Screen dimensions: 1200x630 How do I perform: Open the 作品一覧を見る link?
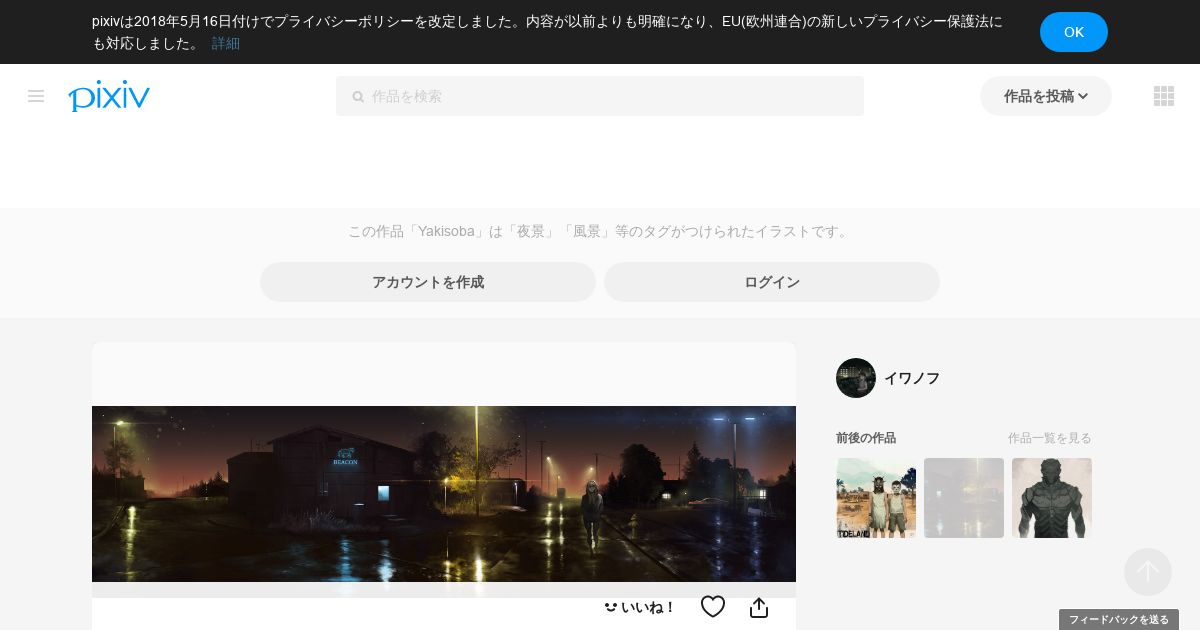click(x=1050, y=438)
